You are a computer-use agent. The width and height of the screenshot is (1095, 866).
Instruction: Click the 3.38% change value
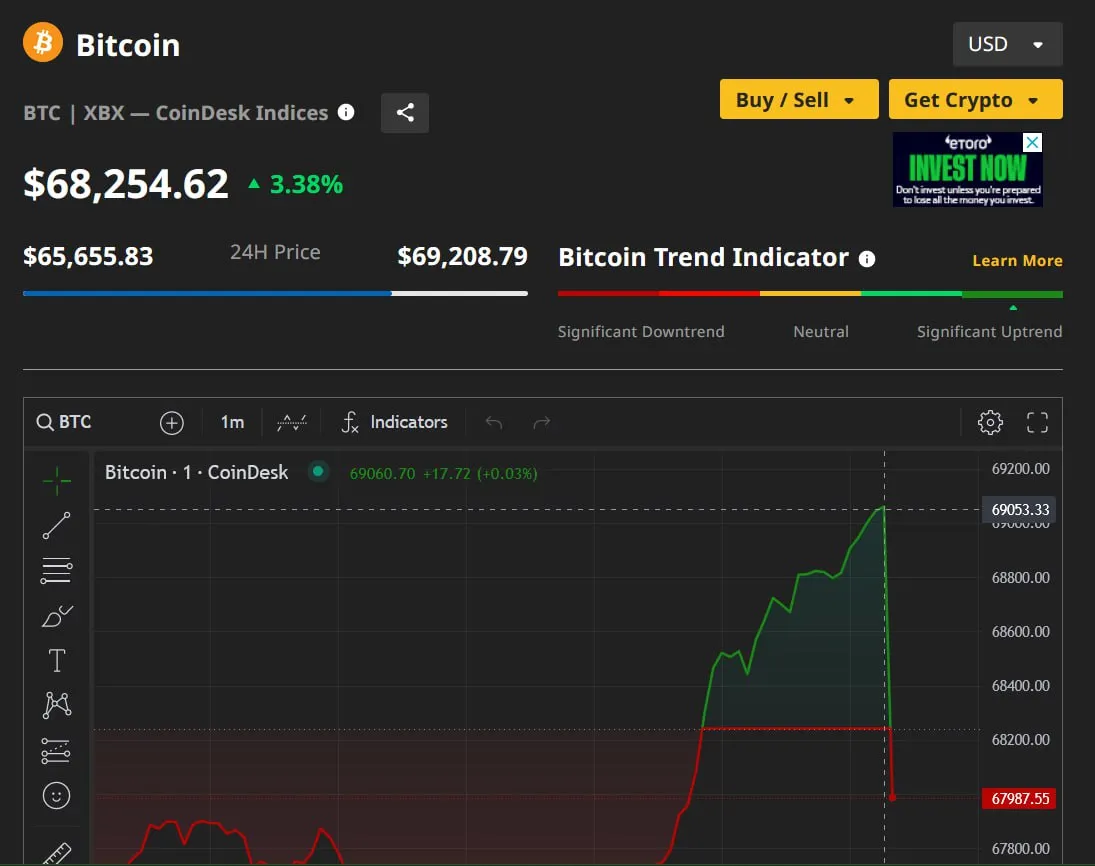[x=306, y=184]
